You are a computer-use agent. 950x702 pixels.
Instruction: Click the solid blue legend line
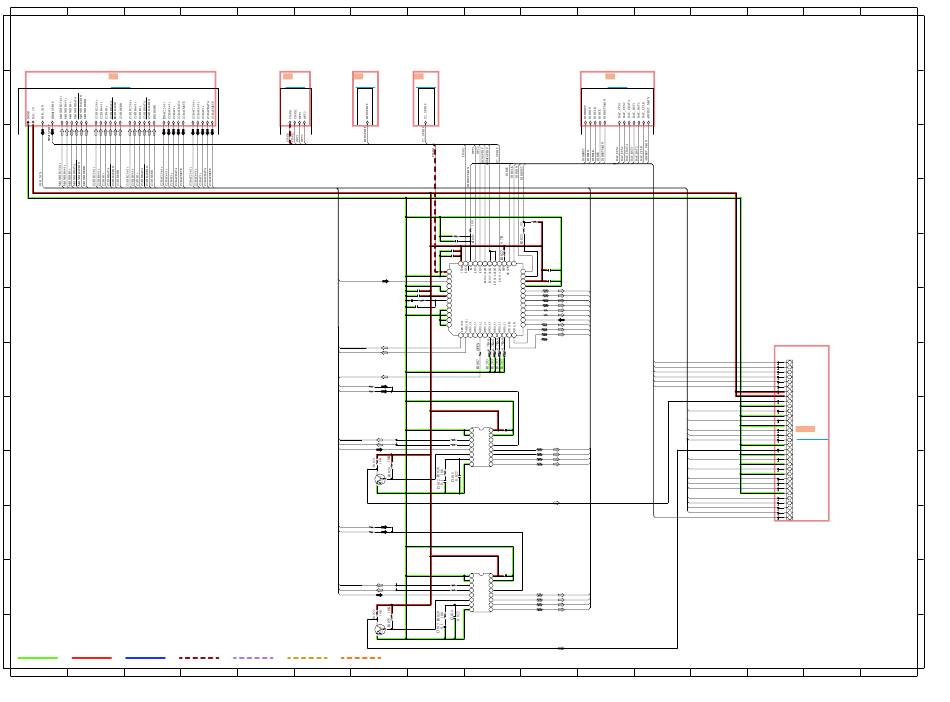(145, 658)
